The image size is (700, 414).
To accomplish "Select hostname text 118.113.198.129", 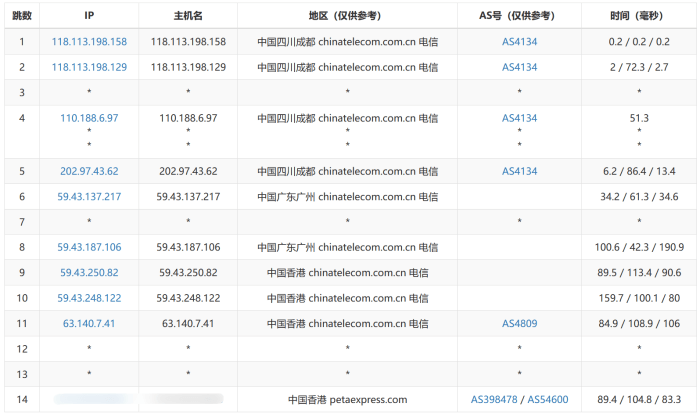I will point(188,67).
